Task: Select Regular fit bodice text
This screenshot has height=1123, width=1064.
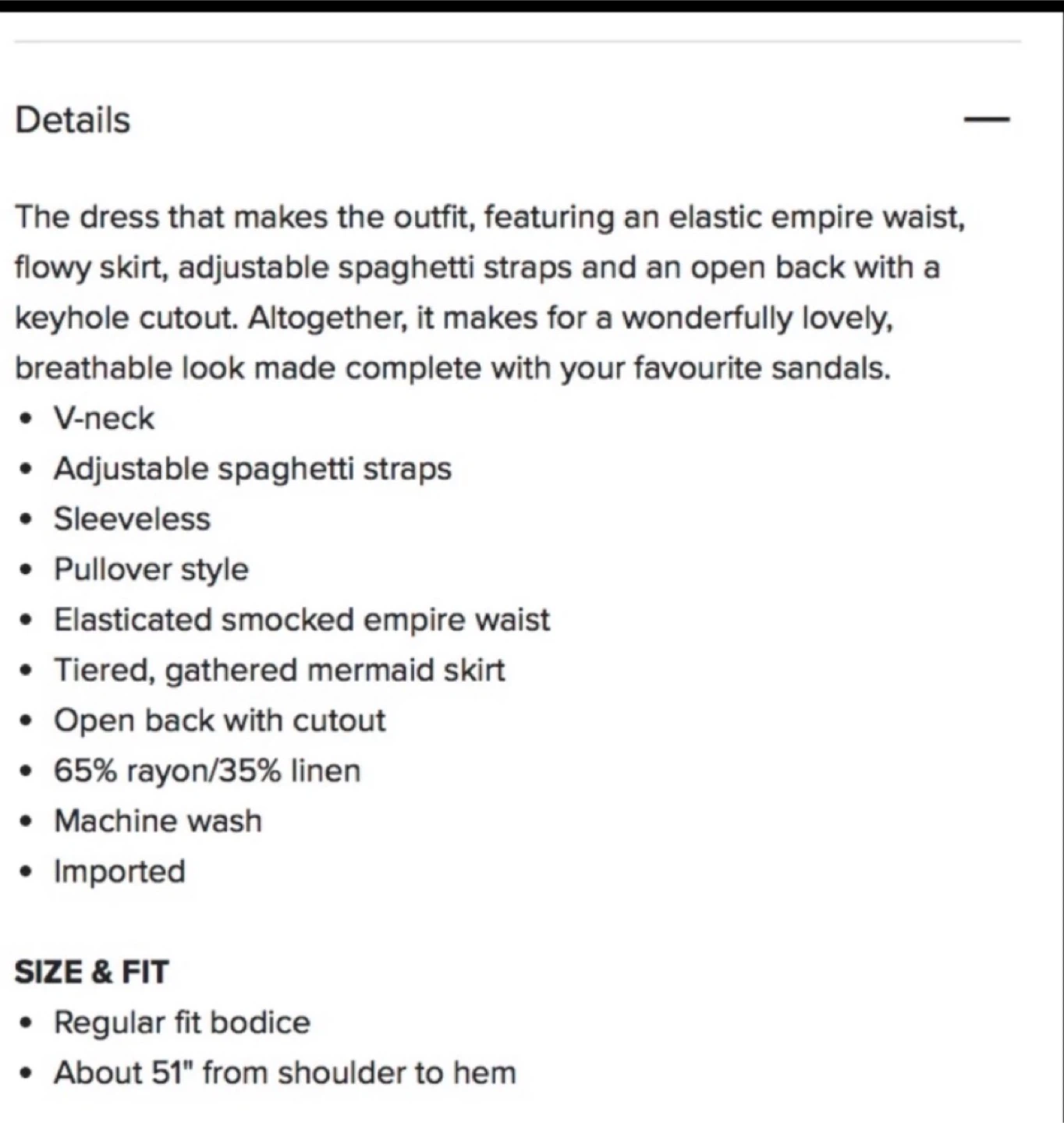Action: tap(183, 1022)
